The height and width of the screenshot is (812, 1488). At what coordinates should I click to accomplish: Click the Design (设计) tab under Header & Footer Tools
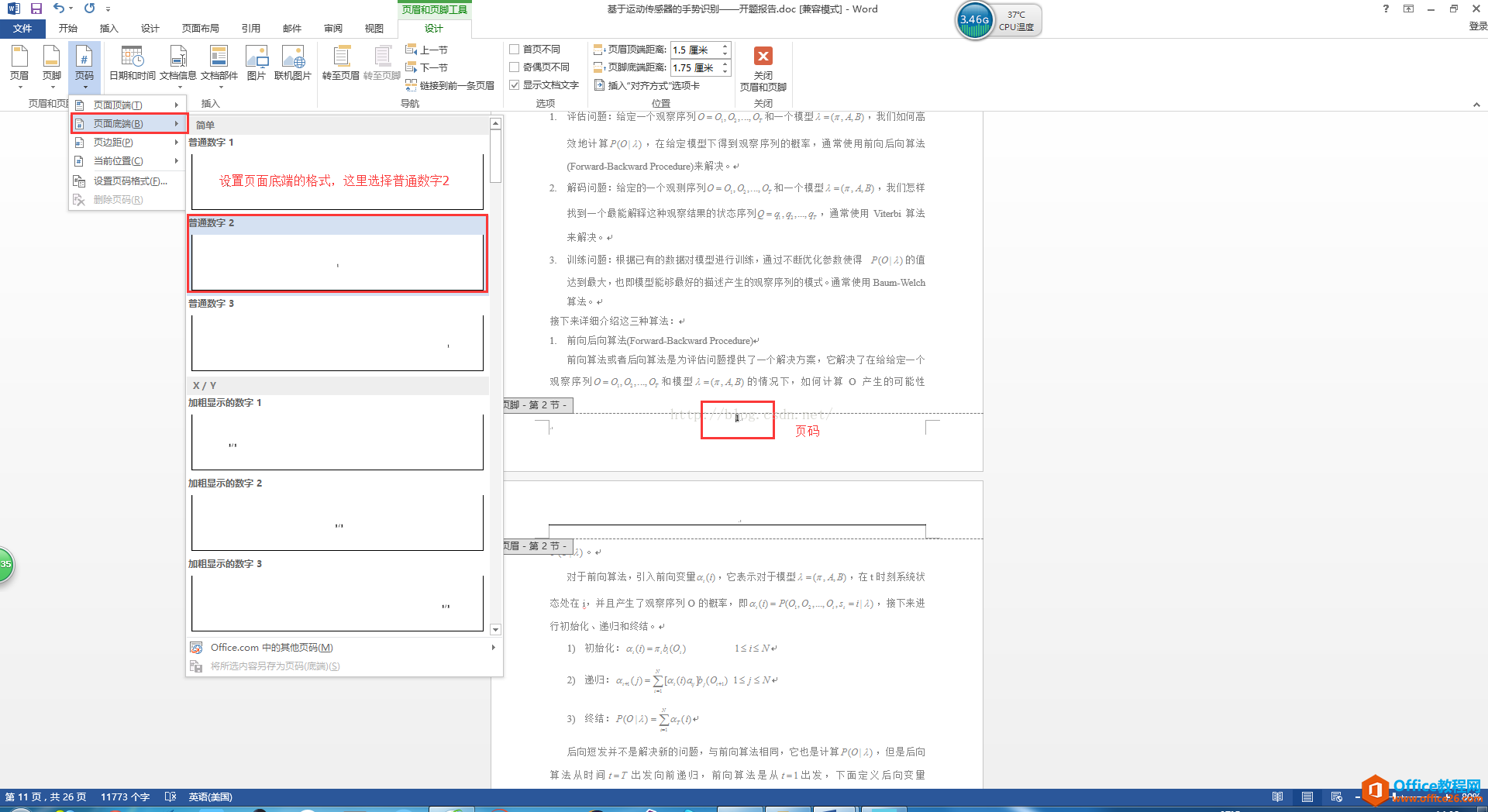point(434,29)
